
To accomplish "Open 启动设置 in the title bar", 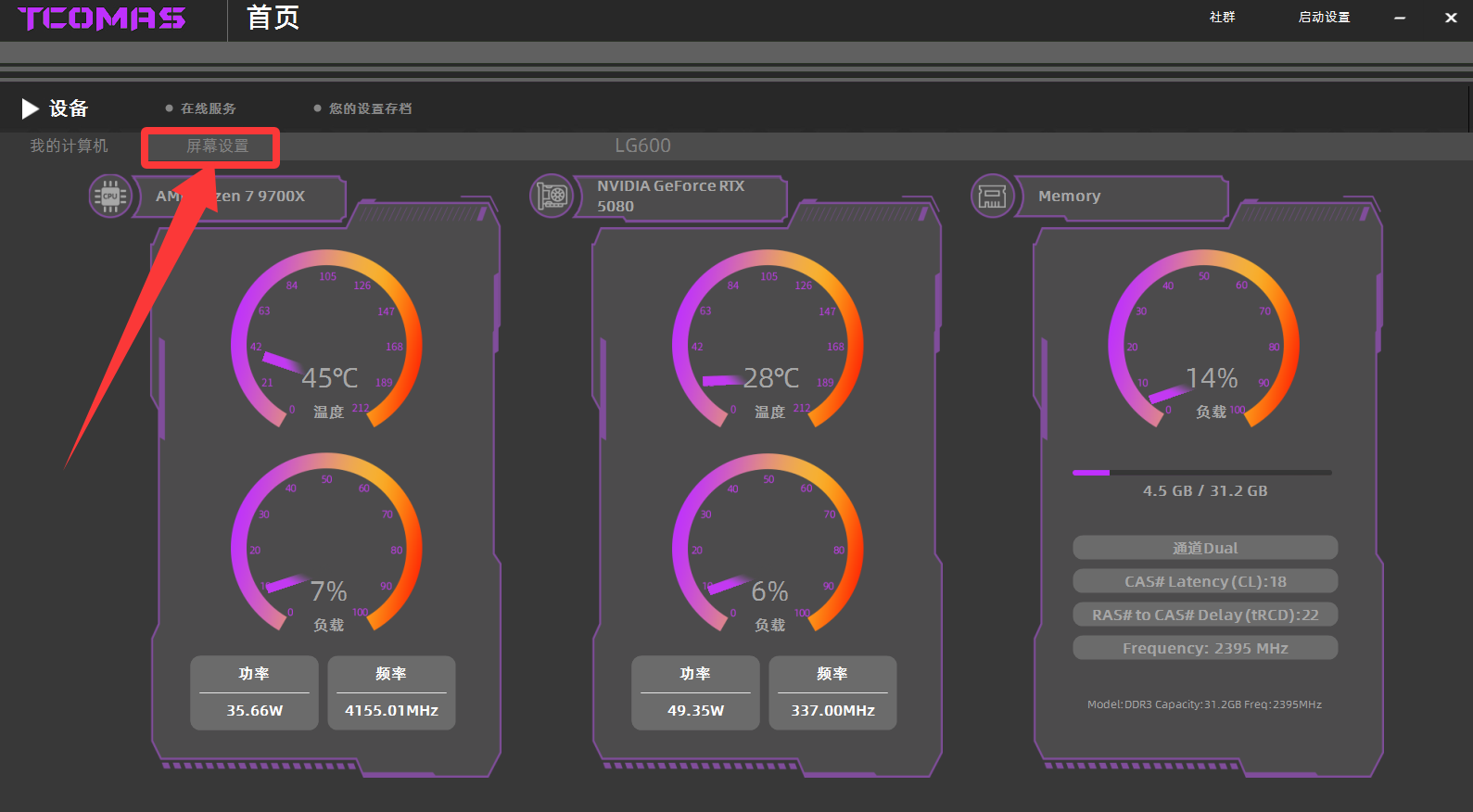I will click(x=1324, y=18).
